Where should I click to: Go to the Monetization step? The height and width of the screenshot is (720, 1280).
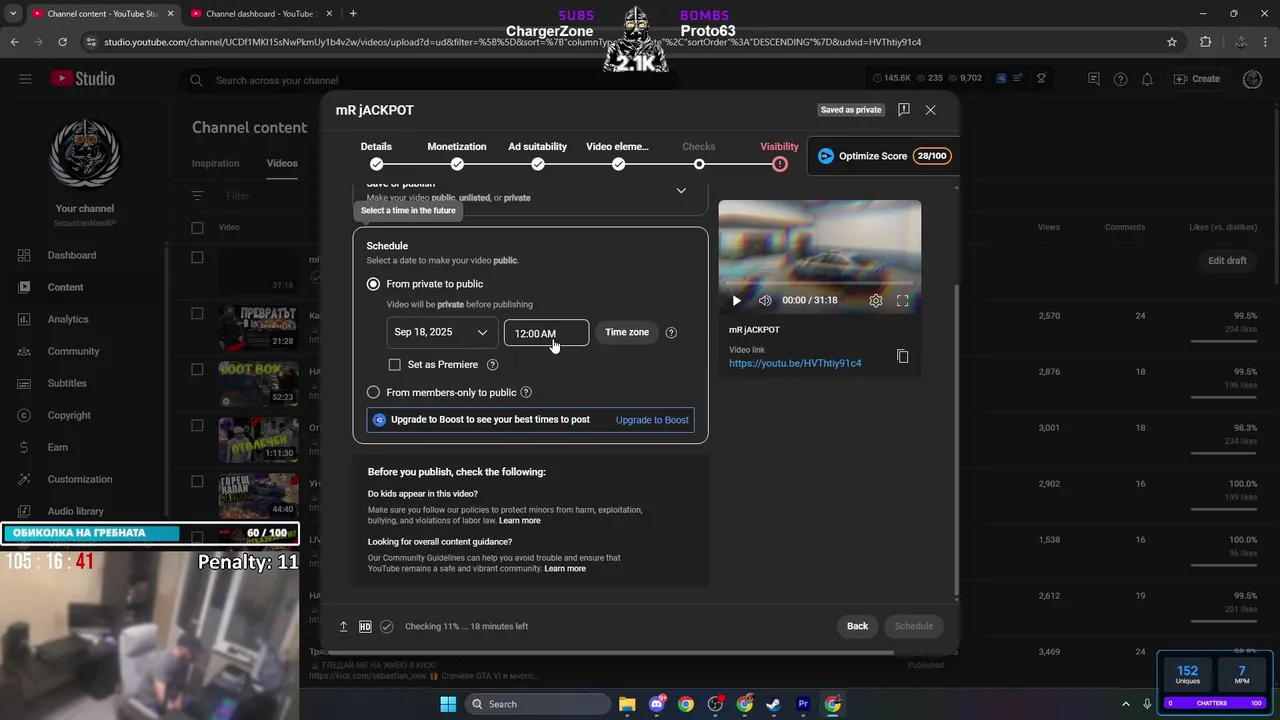[x=457, y=154]
